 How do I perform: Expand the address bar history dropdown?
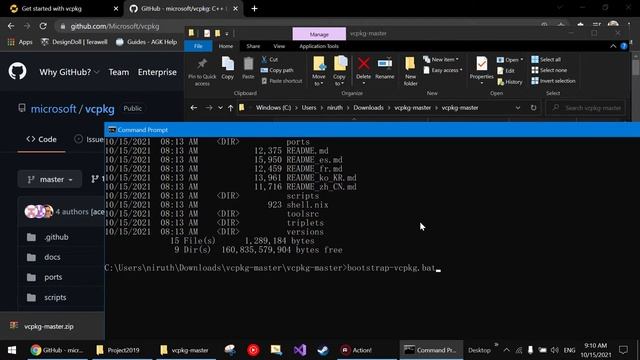coord(518,108)
